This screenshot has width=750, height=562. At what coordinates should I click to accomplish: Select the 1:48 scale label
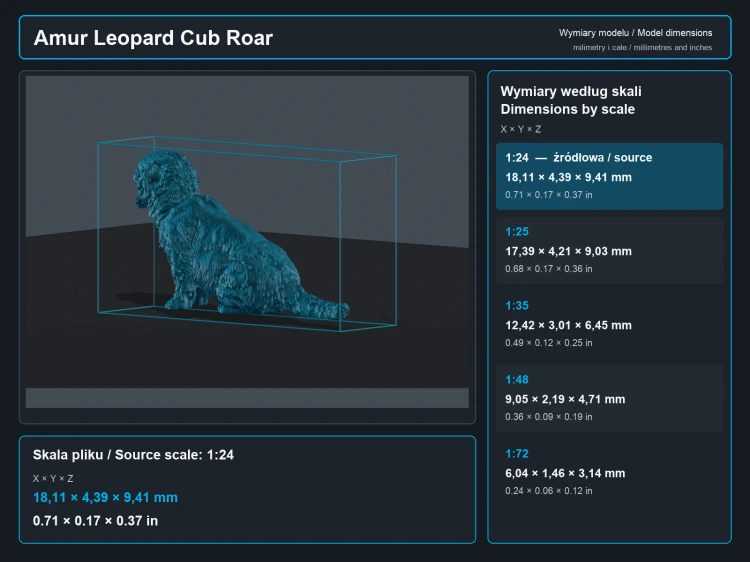pos(517,379)
